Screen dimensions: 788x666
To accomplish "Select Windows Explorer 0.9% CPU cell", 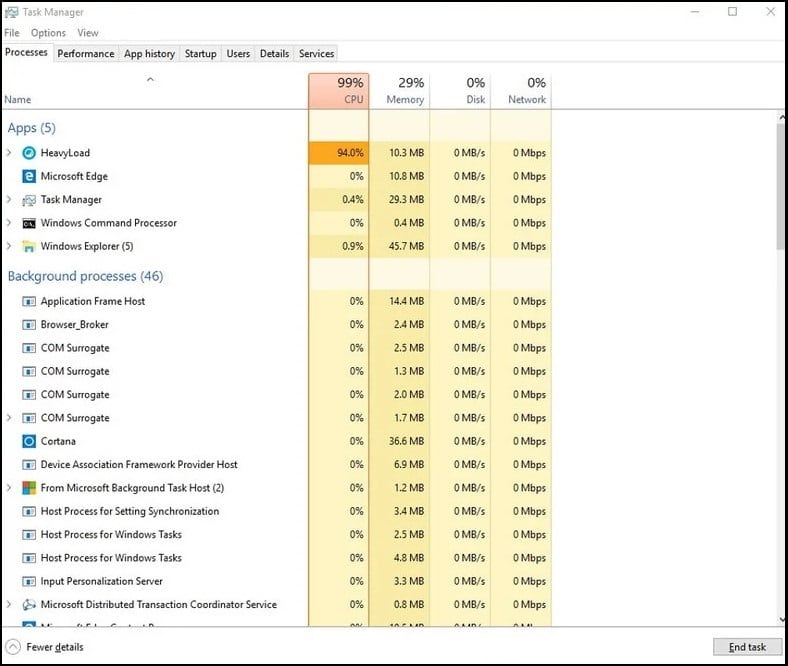I will coord(339,246).
